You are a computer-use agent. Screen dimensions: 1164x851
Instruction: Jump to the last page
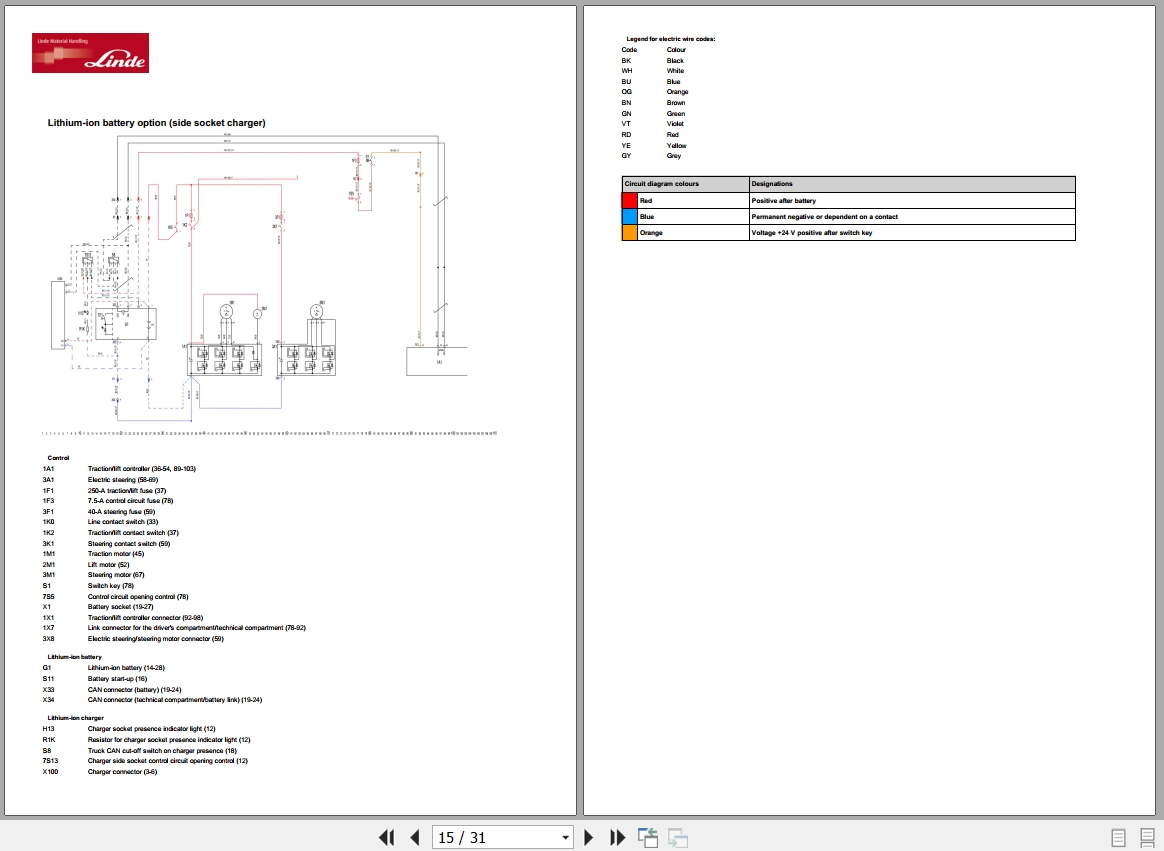click(618, 838)
